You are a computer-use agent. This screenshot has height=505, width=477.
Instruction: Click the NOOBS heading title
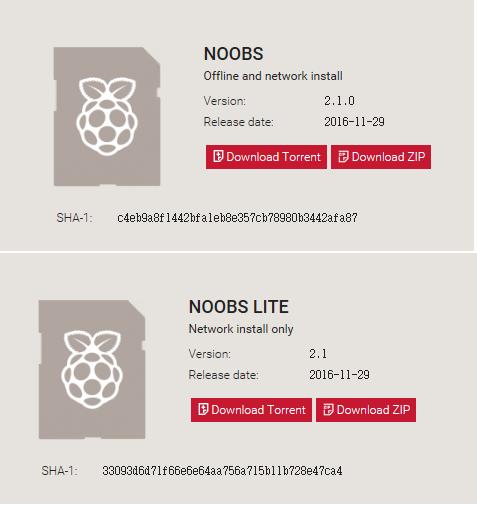(x=233, y=54)
